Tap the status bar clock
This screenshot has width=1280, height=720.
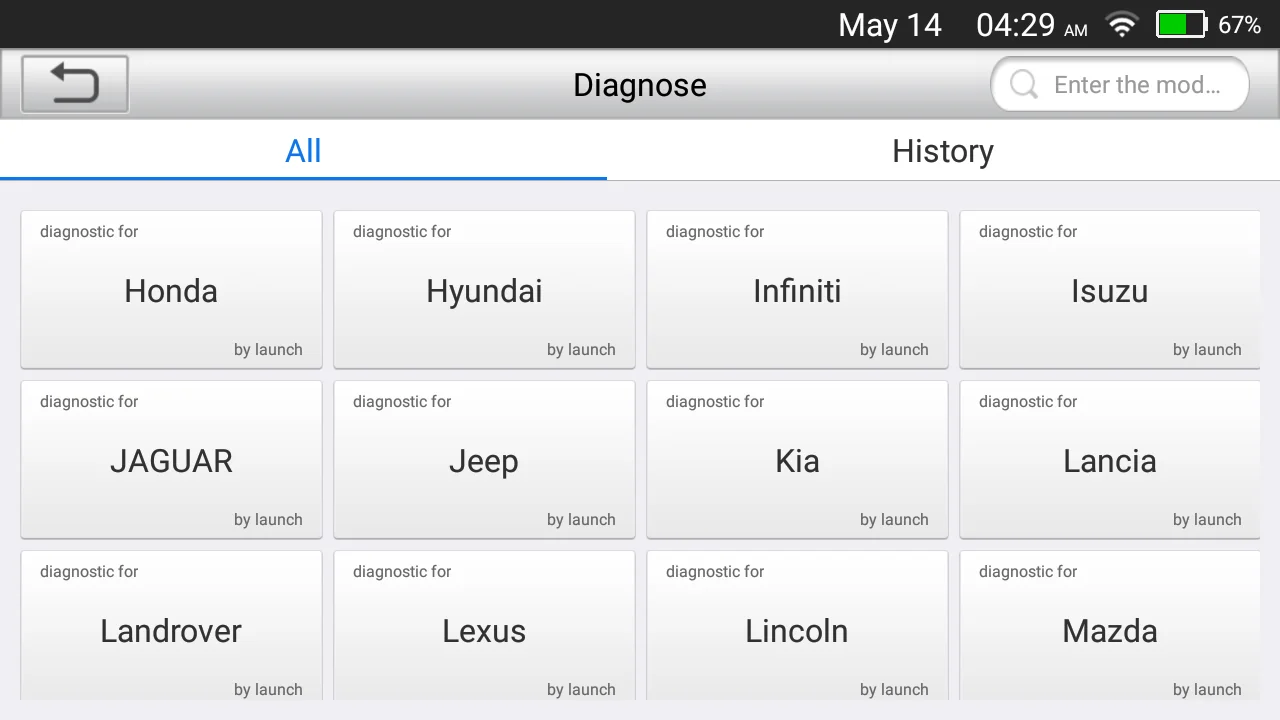click(x=1031, y=25)
